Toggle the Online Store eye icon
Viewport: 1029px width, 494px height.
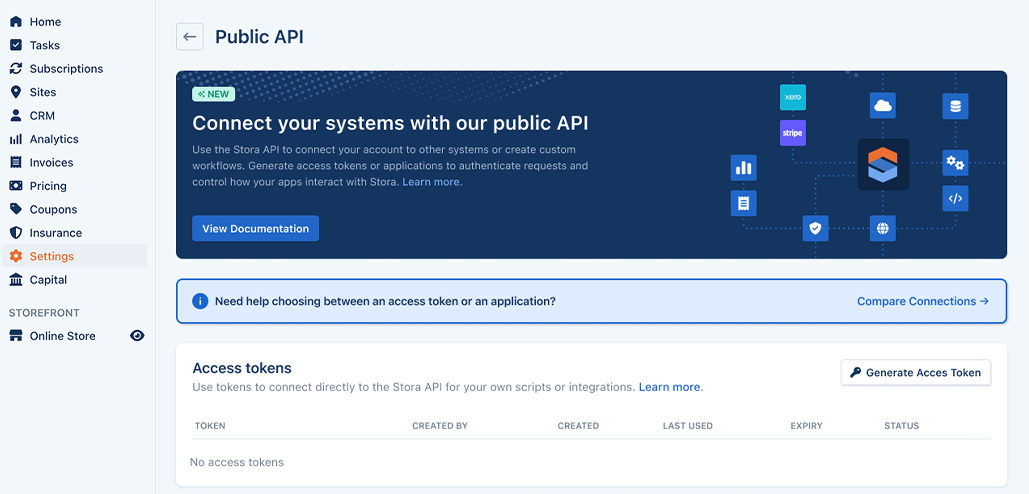tap(138, 336)
